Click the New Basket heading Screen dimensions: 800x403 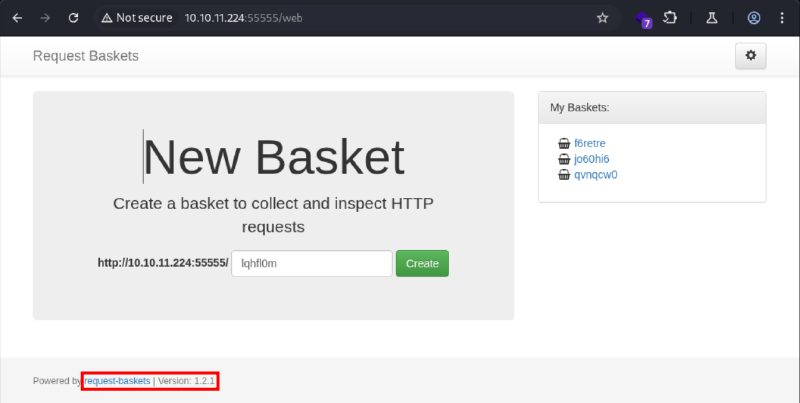[274, 157]
